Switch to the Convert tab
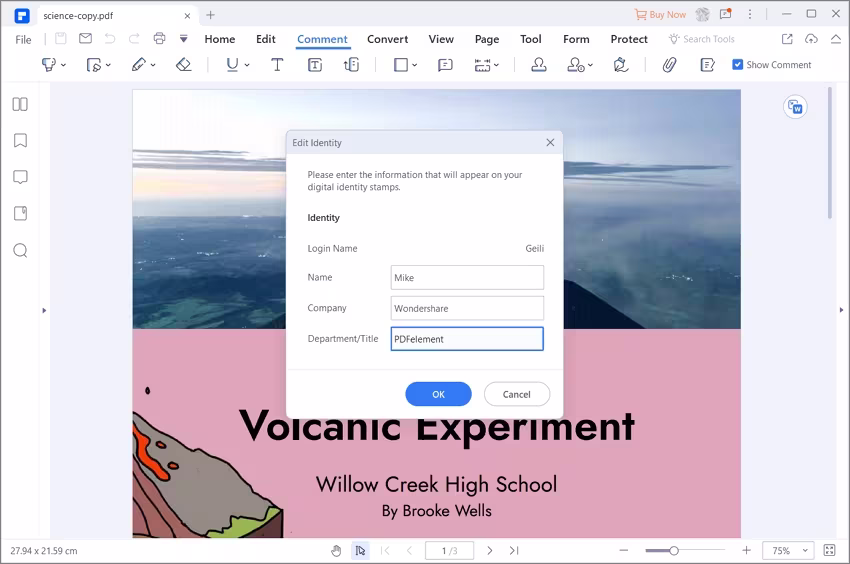 pos(388,39)
